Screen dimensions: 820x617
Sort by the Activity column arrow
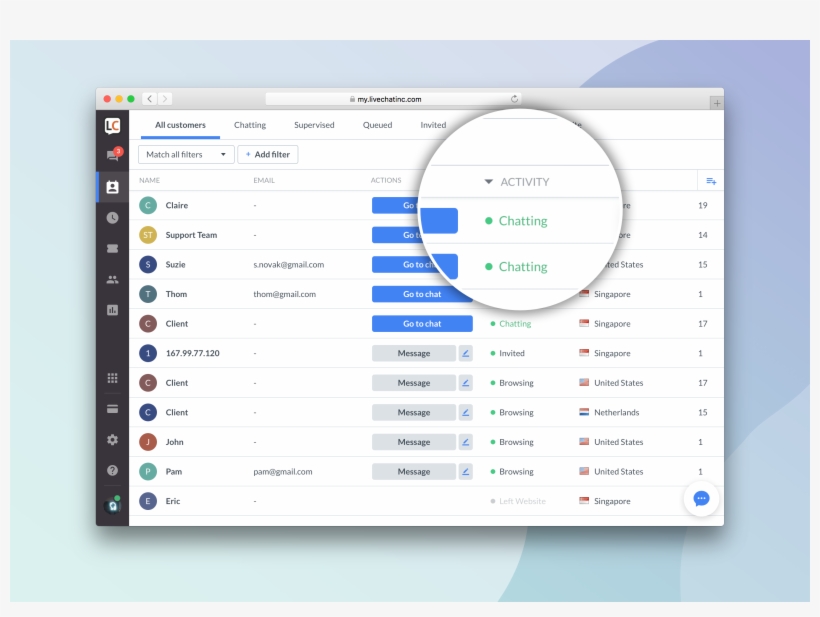point(489,182)
